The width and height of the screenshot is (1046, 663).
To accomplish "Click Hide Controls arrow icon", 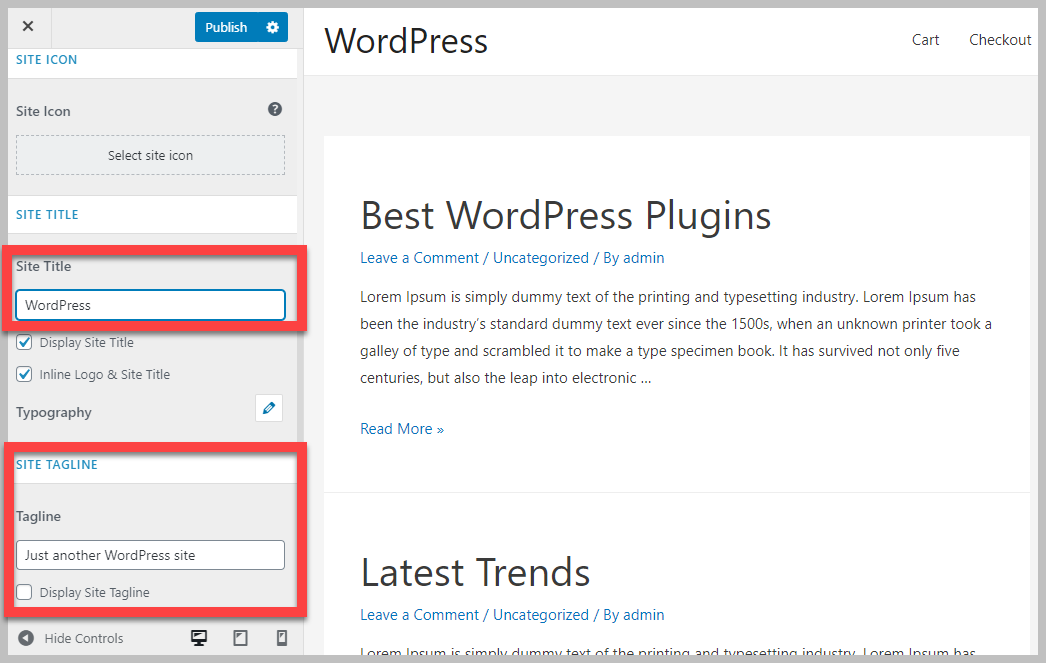I will pos(26,638).
